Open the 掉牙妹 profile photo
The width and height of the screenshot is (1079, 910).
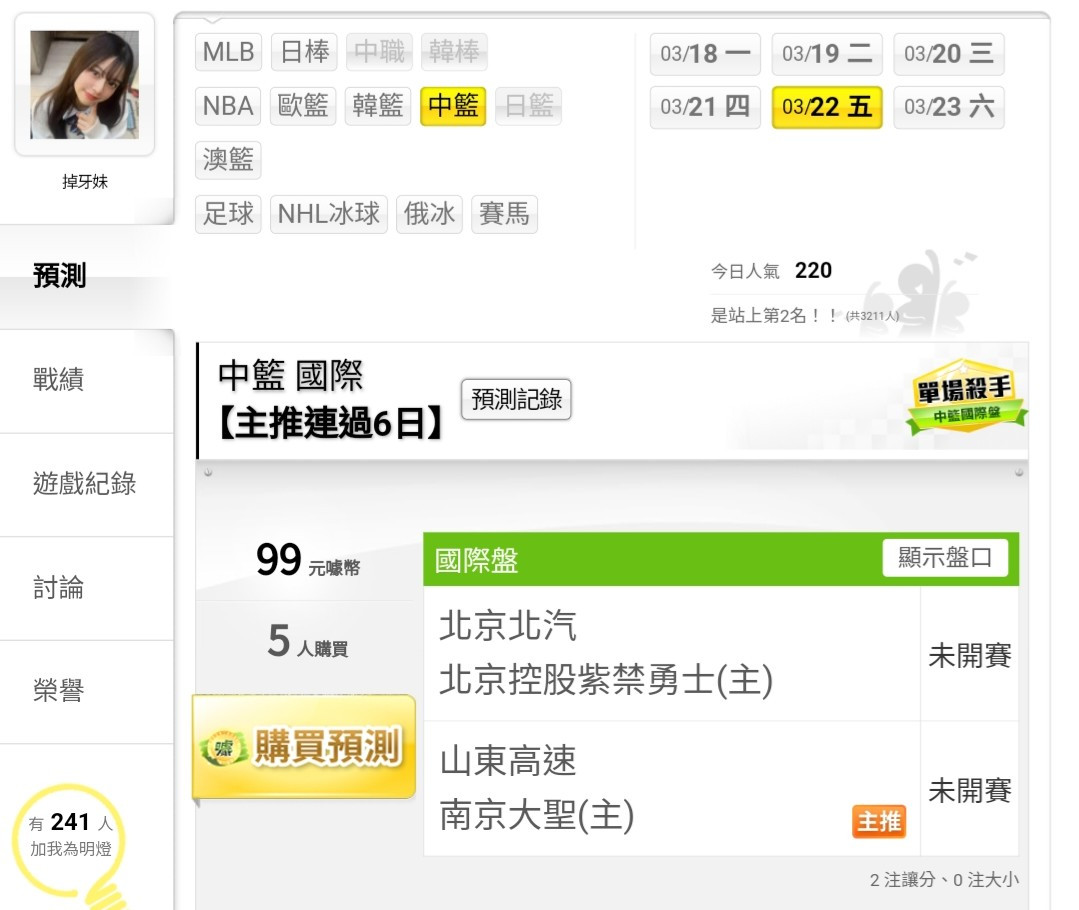[85, 85]
